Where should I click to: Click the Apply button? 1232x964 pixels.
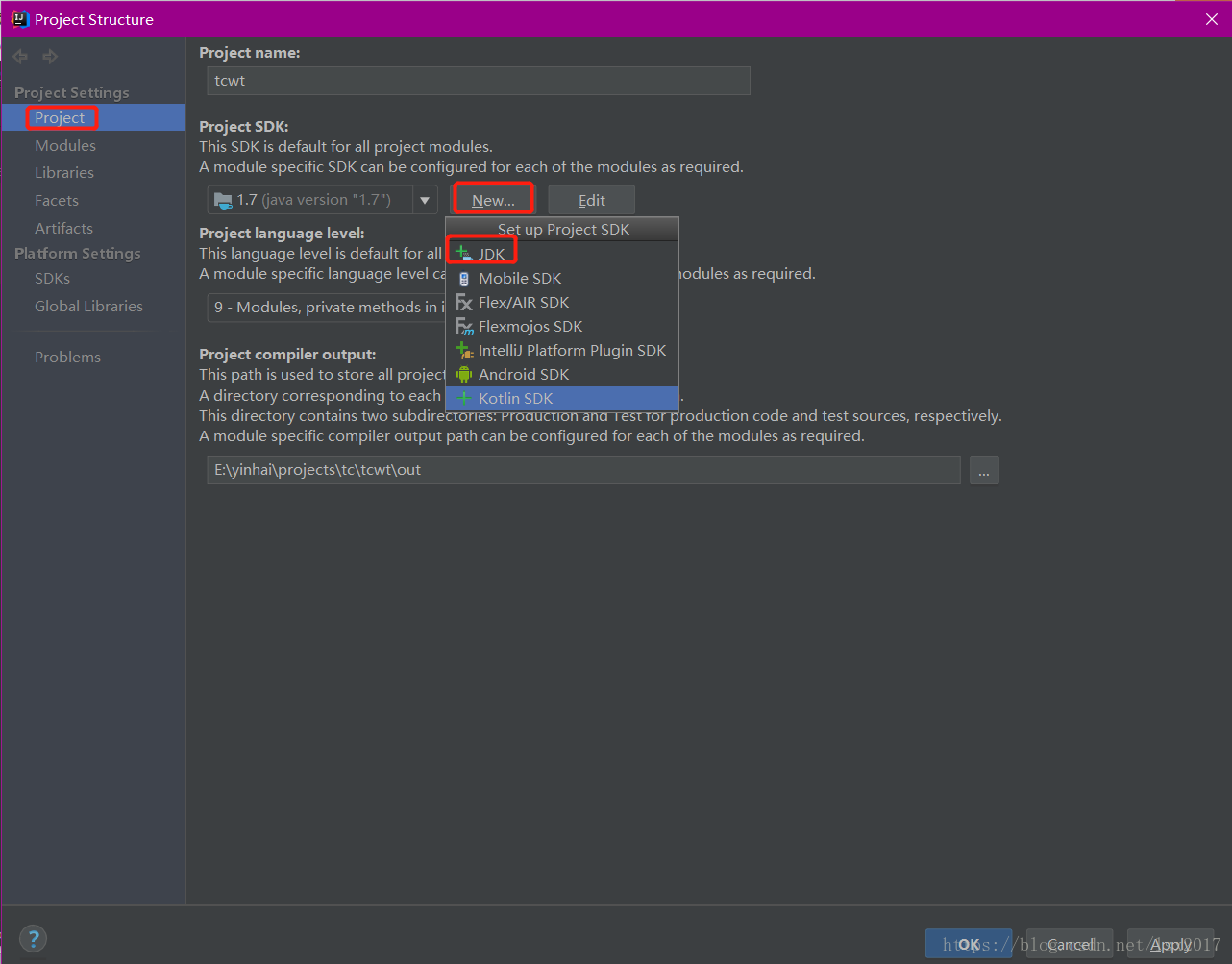tap(1170, 944)
